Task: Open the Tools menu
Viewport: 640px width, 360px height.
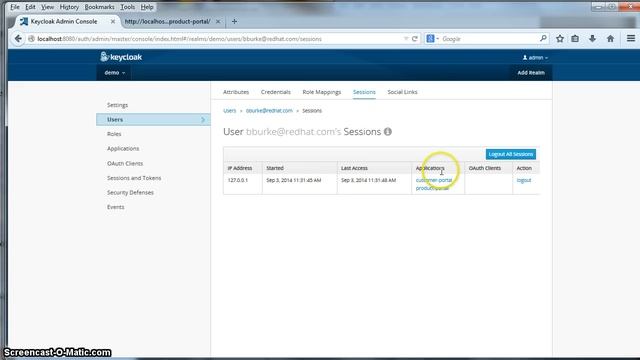Action: [x=127, y=7]
